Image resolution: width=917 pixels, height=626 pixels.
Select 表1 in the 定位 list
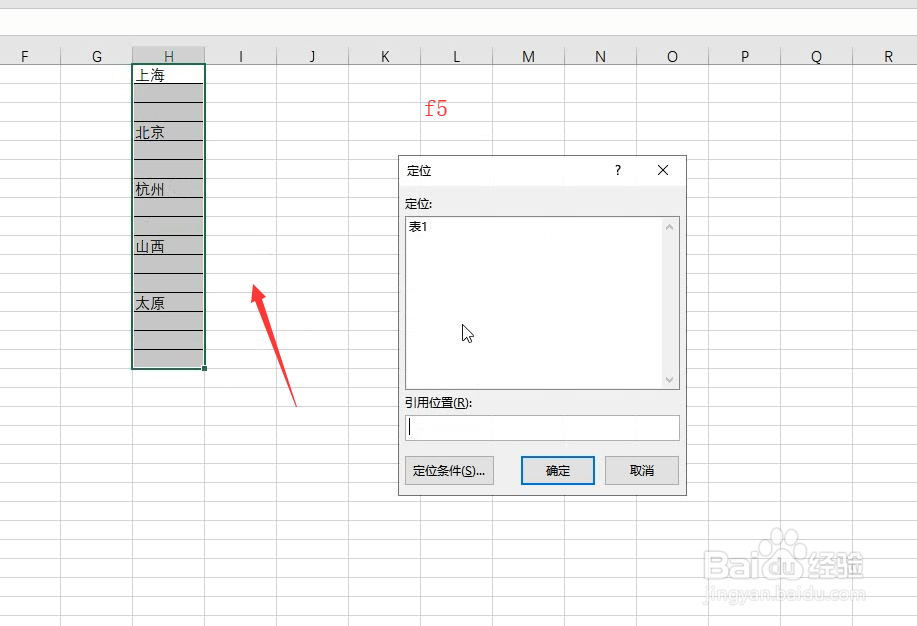tap(418, 226)
